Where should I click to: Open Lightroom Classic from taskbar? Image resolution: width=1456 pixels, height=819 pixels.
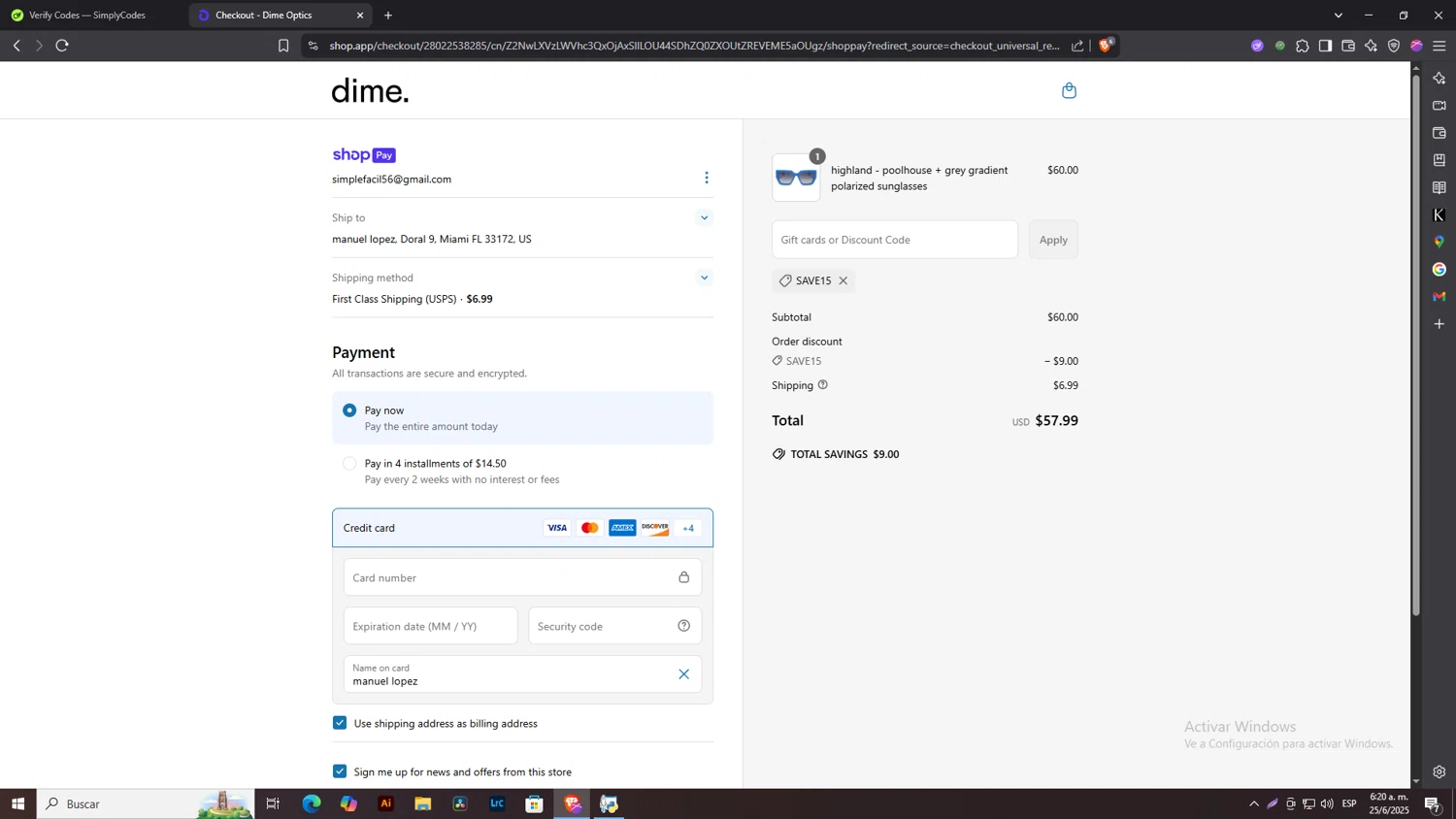[497, 803]
